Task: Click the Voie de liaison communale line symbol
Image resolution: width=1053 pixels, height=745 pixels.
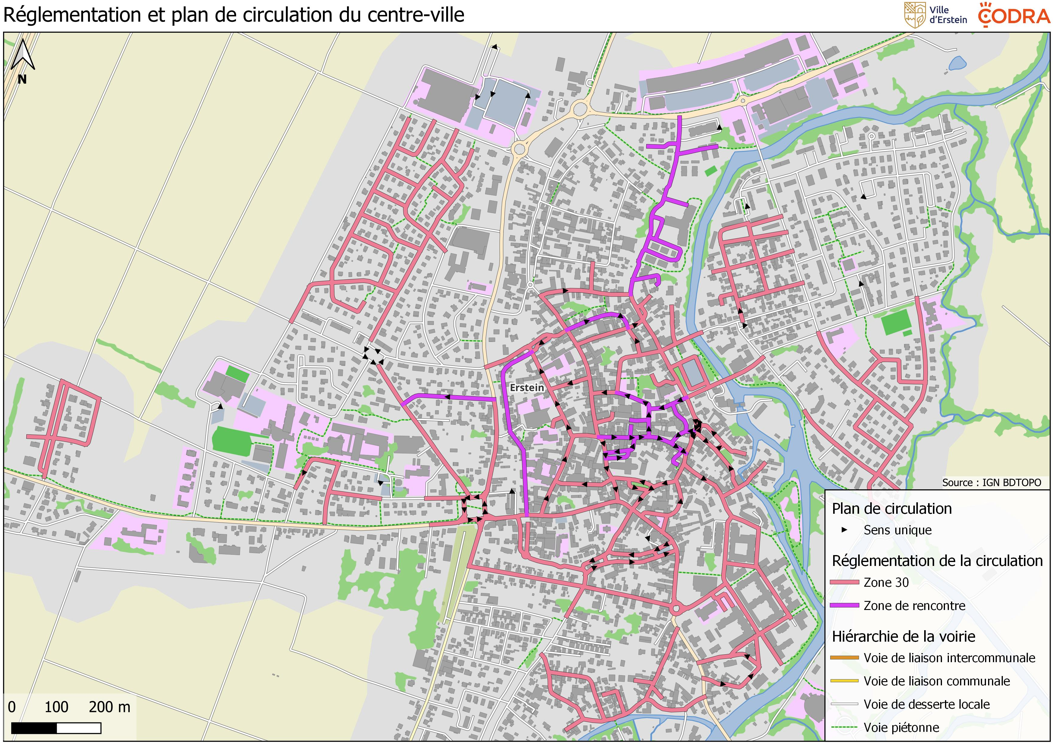Action: click(845, 681)
